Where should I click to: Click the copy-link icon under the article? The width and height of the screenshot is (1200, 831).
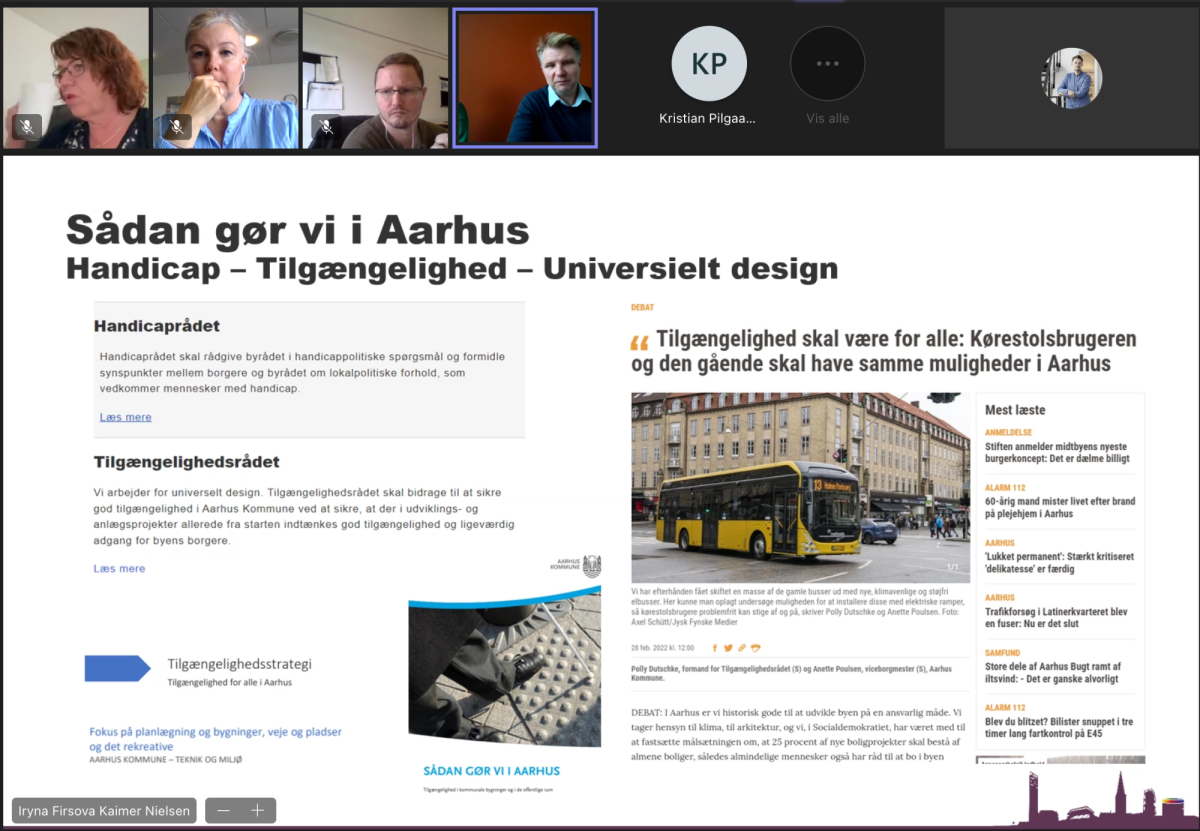point(742,648)
